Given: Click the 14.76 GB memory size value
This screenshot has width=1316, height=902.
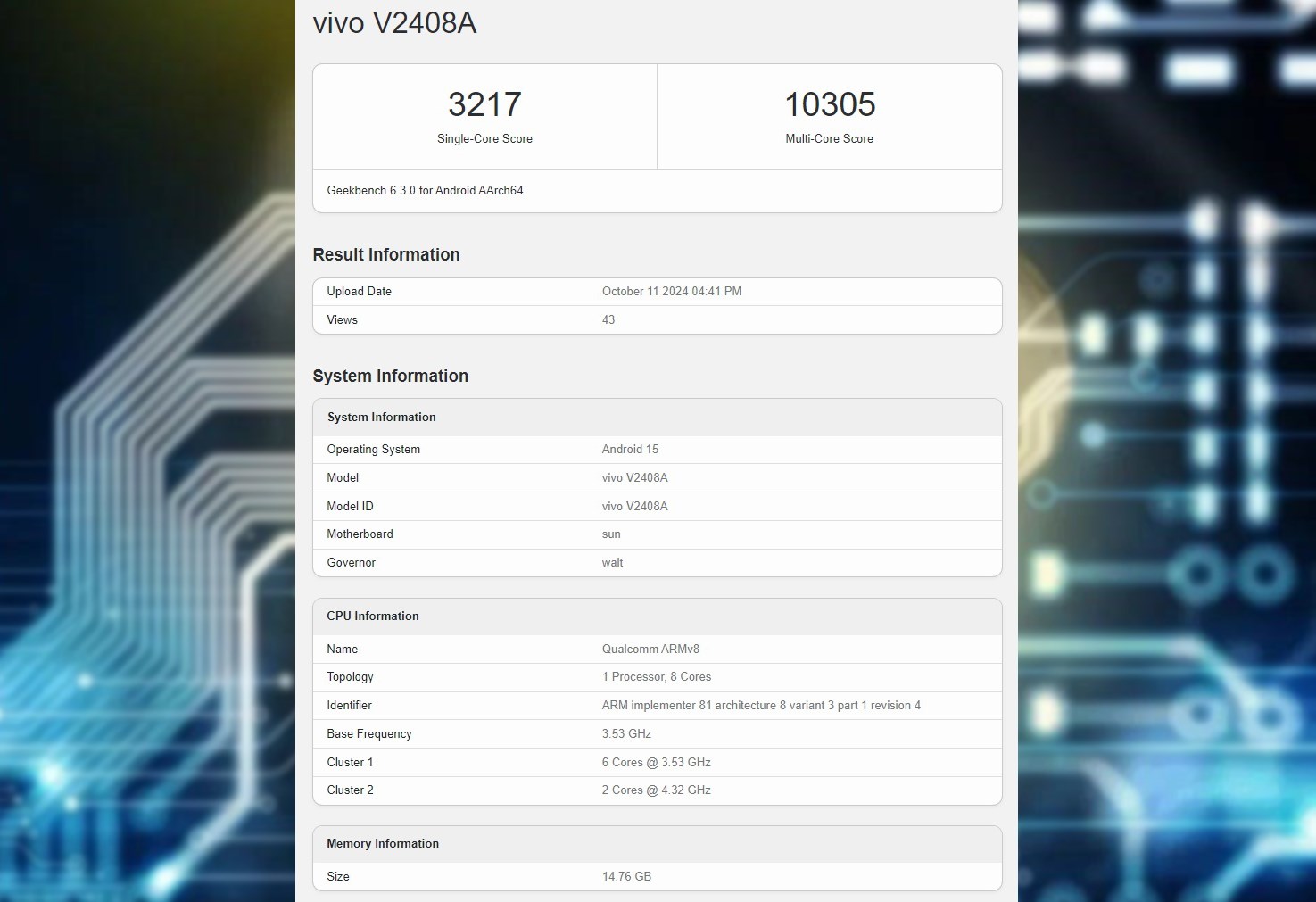Looking at the screenshot, I should tap(626, 877).
